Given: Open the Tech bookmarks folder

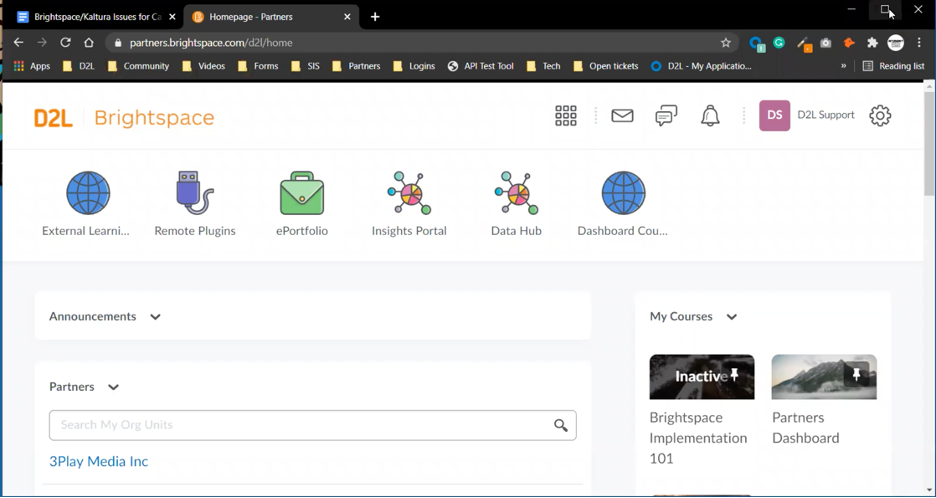Looking at the screenshot, I should [544, 66].
